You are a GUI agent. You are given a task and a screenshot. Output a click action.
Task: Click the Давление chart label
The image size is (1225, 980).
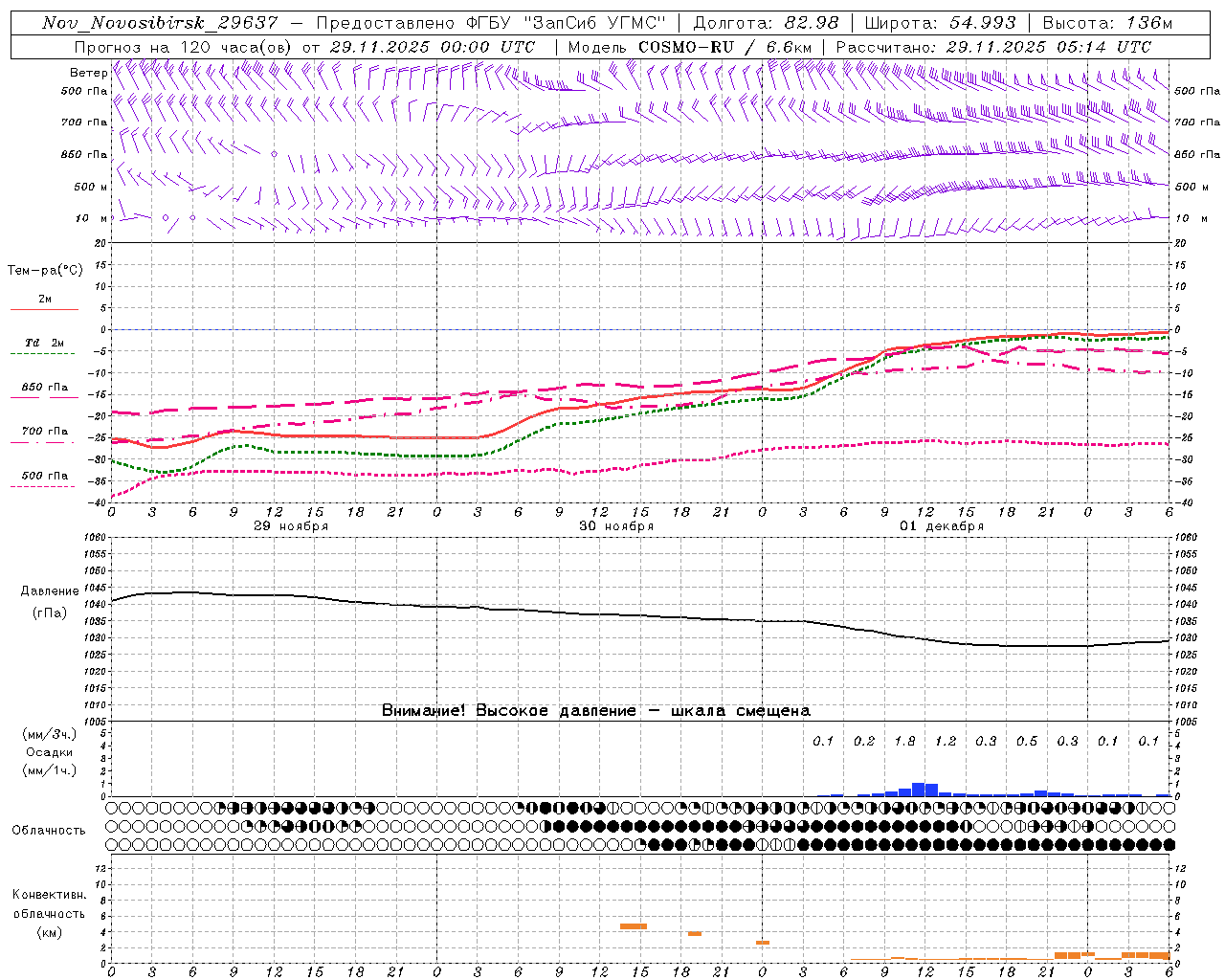click(x=50, y=591)
